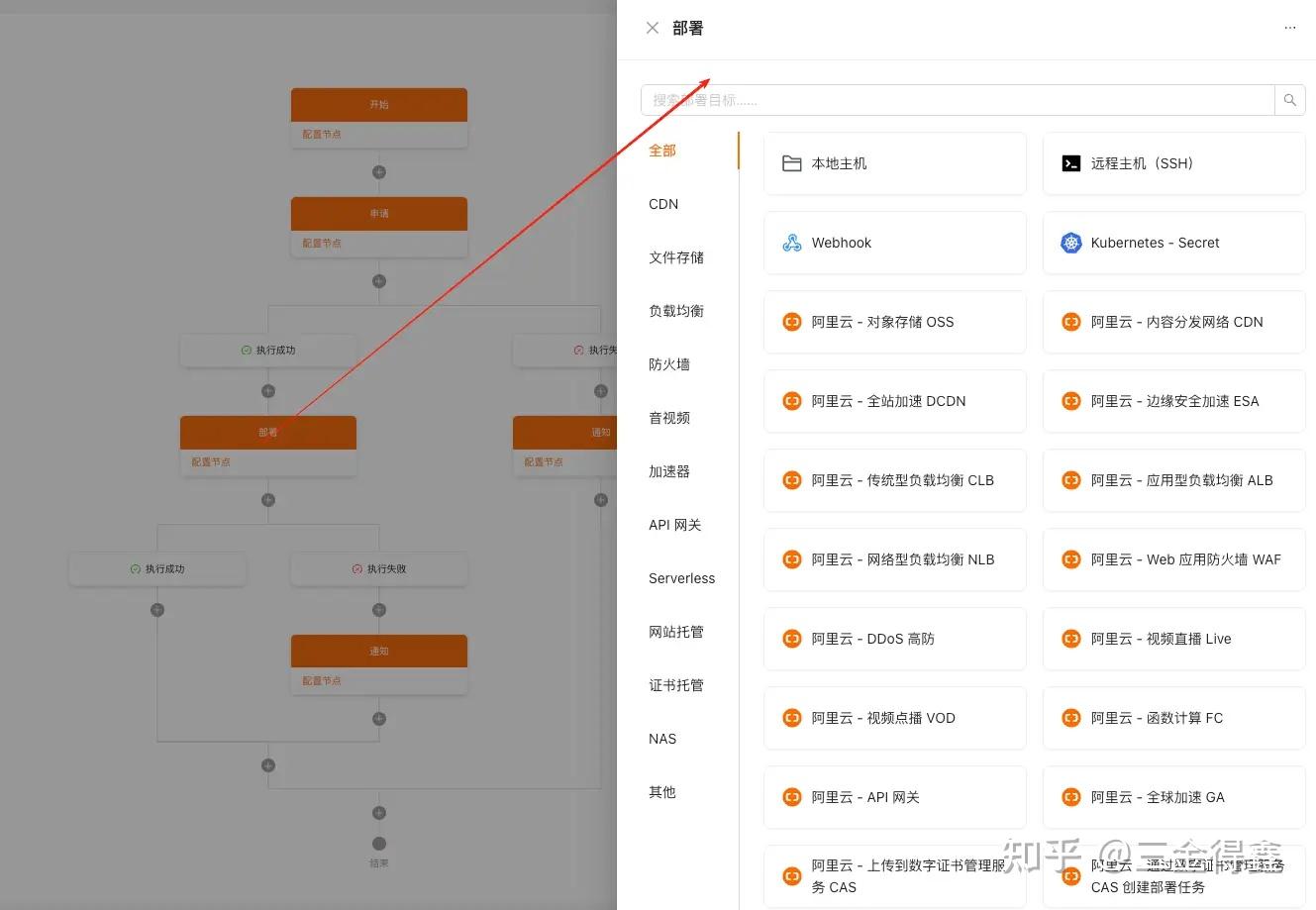Choose the Kubernetes - Secret option icon

pyautogui.click(x=1070, y=242)
